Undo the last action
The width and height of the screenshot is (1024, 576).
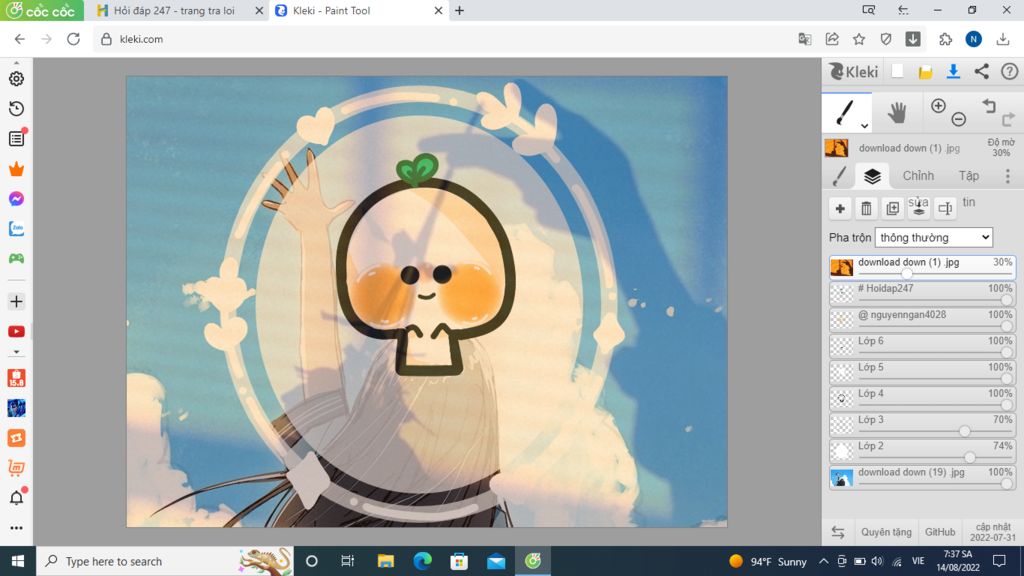(989, 106)
